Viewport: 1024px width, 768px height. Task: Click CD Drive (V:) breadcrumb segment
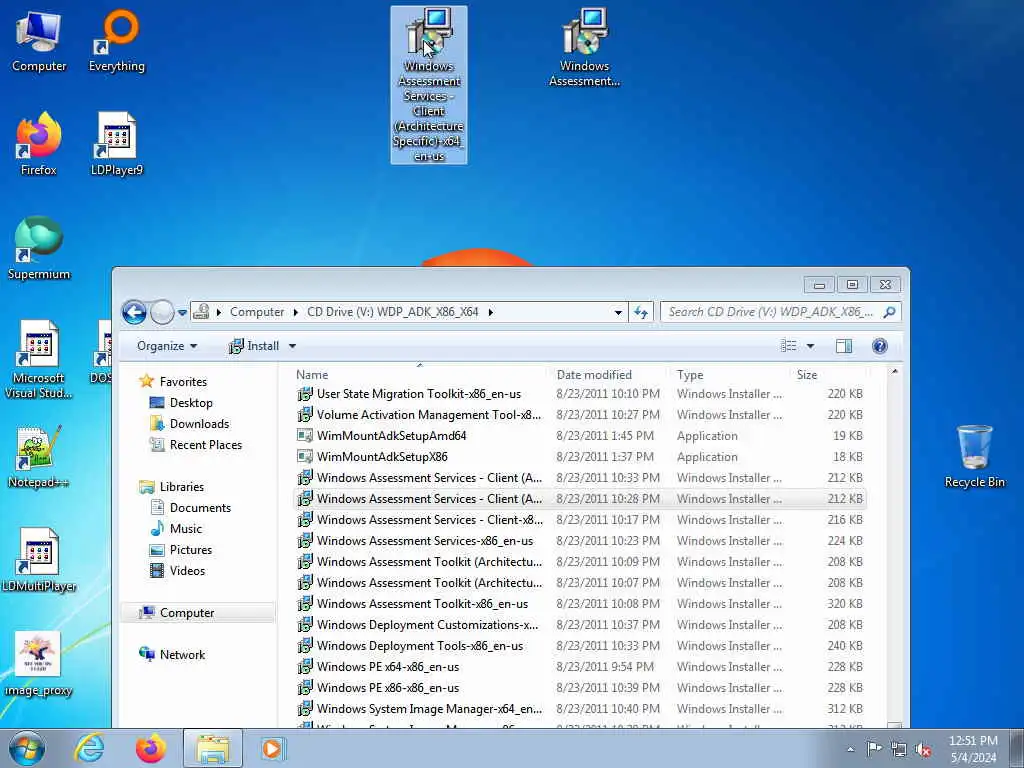tap(392, 312)
